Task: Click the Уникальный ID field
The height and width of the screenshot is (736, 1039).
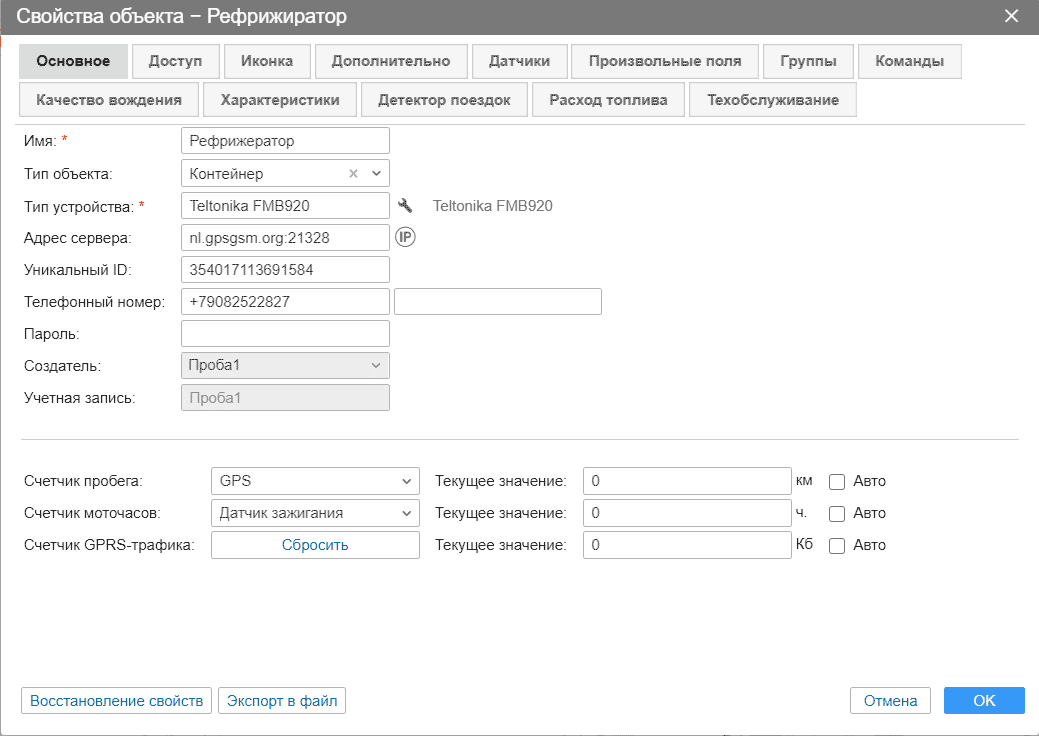Action: (286, 270)
